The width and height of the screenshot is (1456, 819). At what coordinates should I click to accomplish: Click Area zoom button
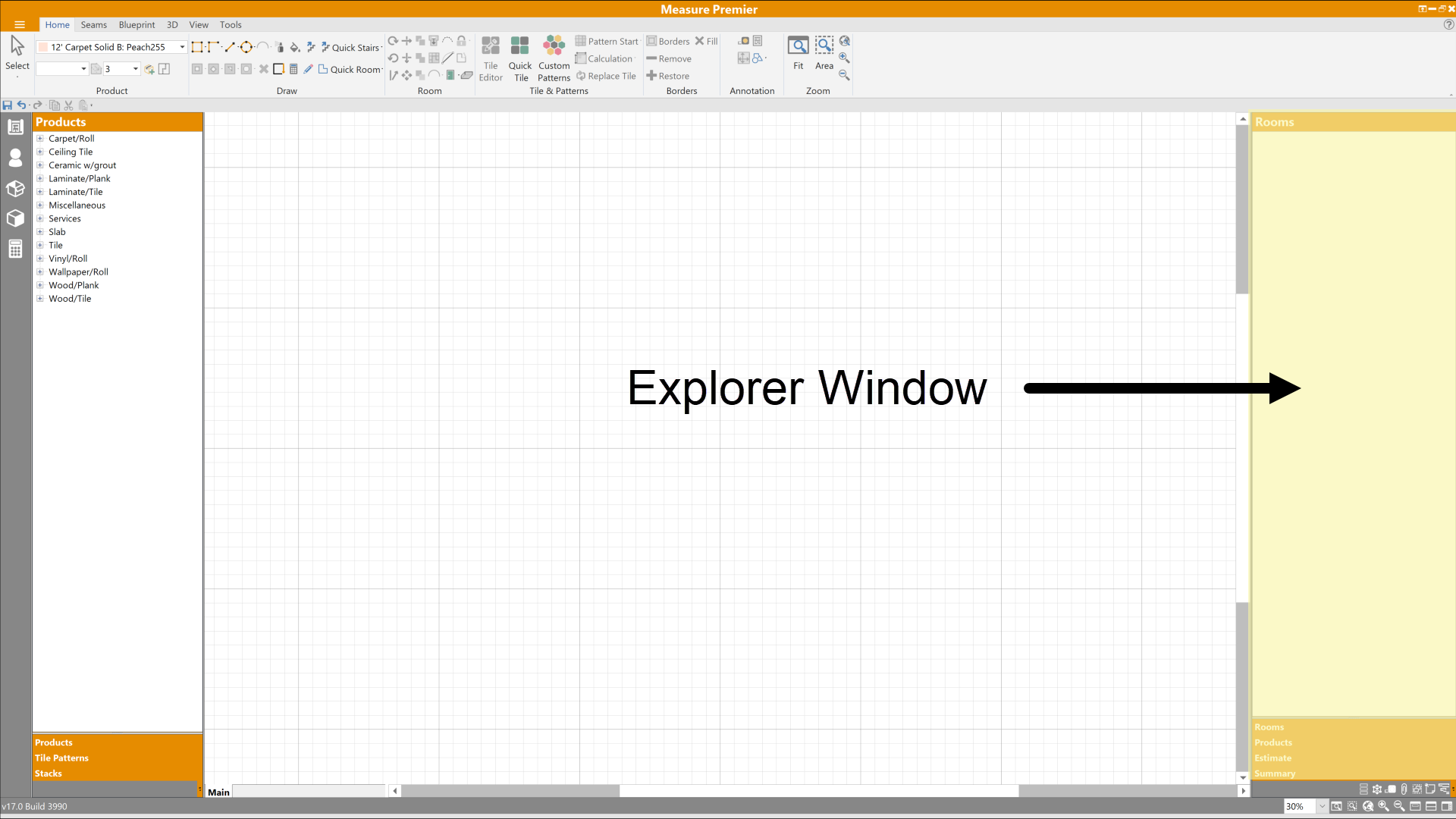point(824,53)
